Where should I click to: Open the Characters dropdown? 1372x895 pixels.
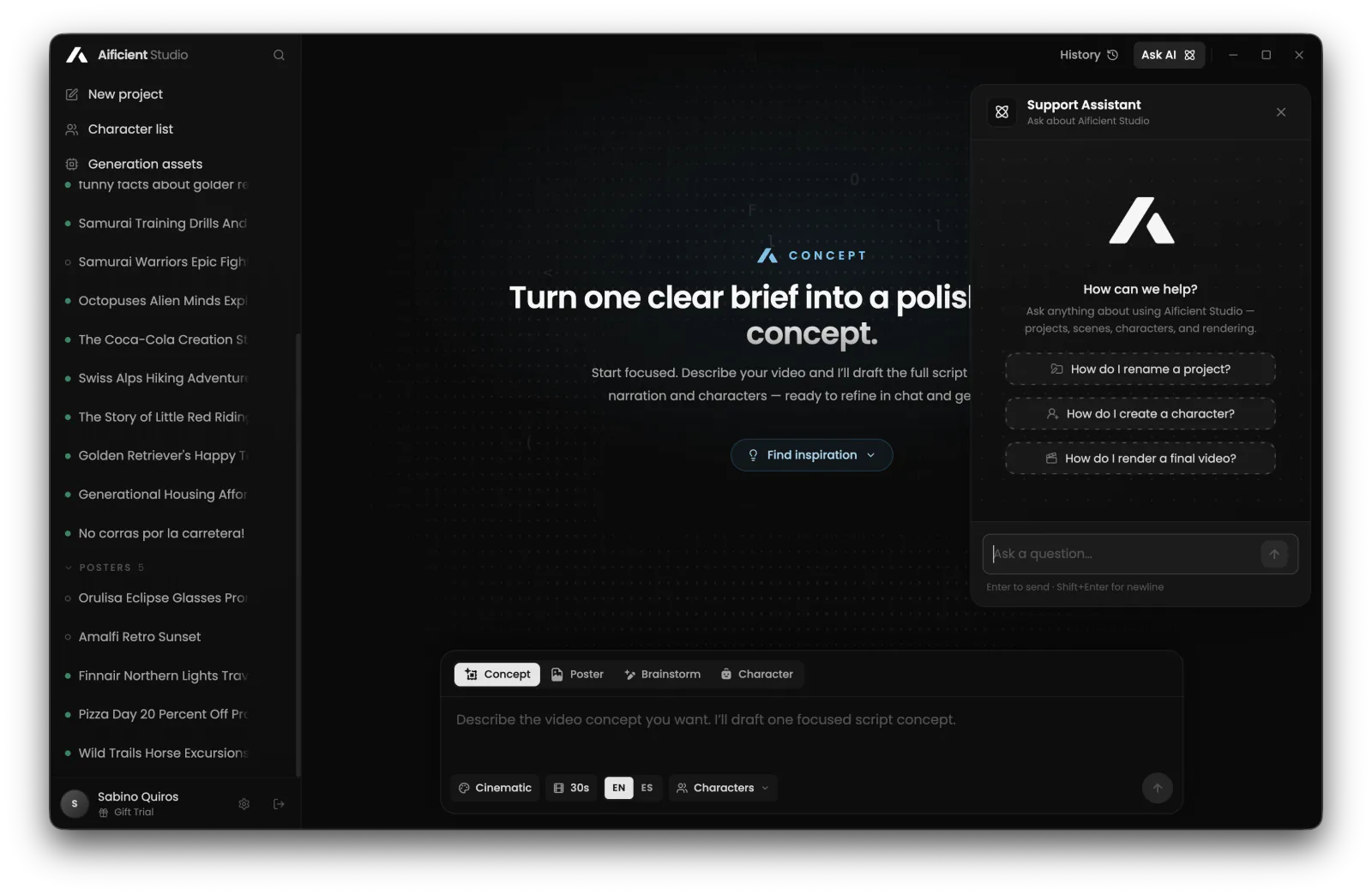(723, 788)
